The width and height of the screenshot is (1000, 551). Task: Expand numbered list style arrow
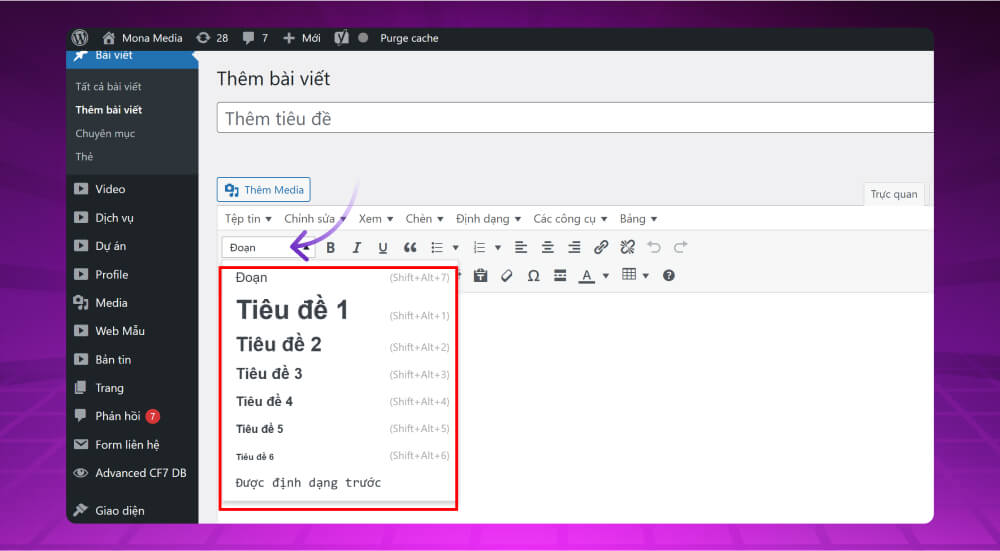tap(498, 247)
